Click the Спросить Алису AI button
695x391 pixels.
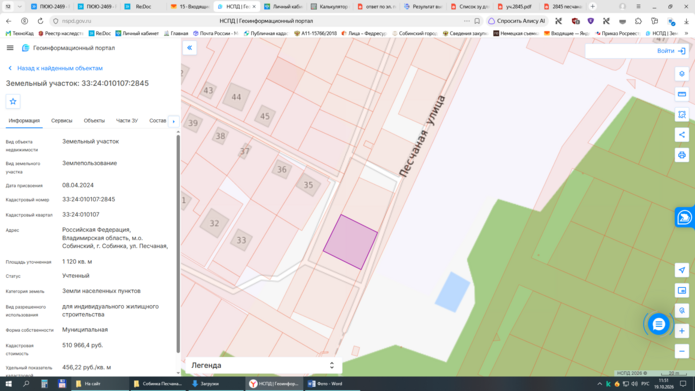pyautogui.click(x=517, y=21)
